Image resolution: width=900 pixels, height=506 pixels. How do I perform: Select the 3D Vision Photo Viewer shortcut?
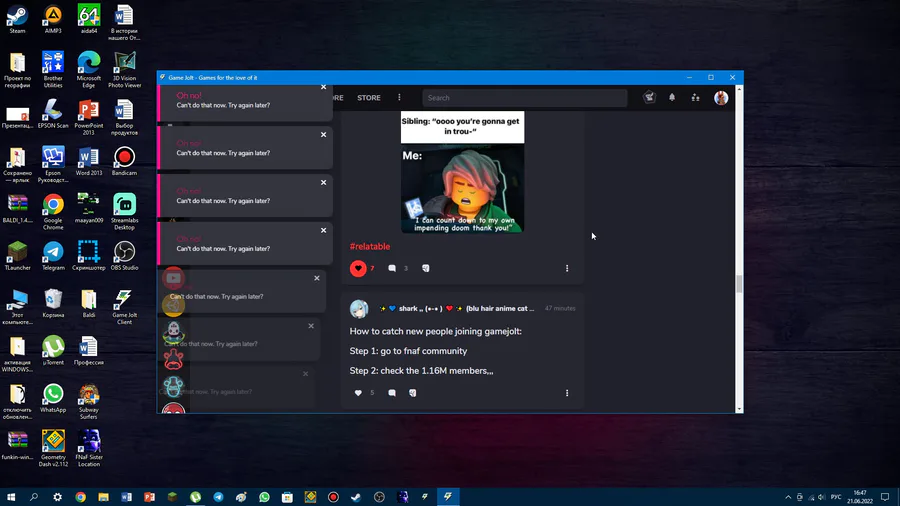click(125, 71)
